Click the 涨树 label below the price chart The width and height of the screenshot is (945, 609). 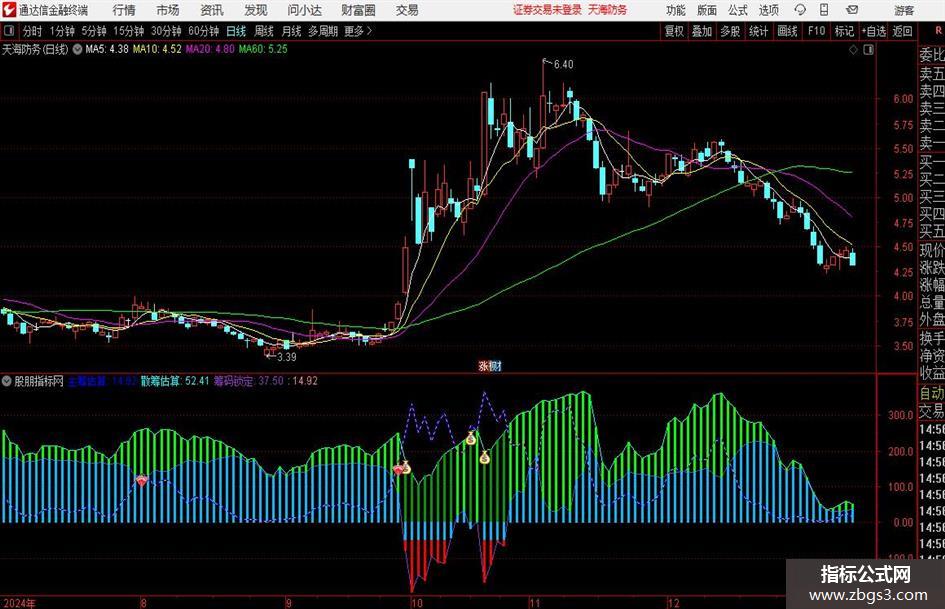click(489, 366)
